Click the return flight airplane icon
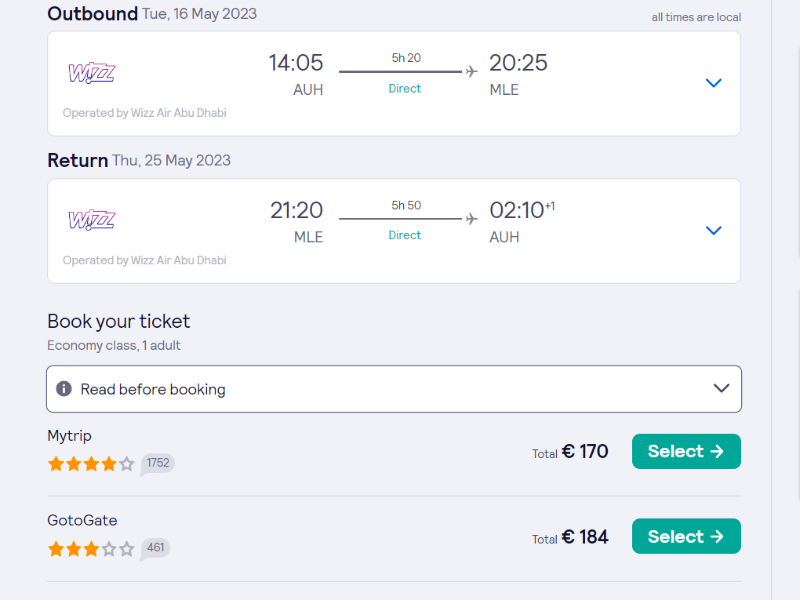800x600 pixels. tap(472, 218)
